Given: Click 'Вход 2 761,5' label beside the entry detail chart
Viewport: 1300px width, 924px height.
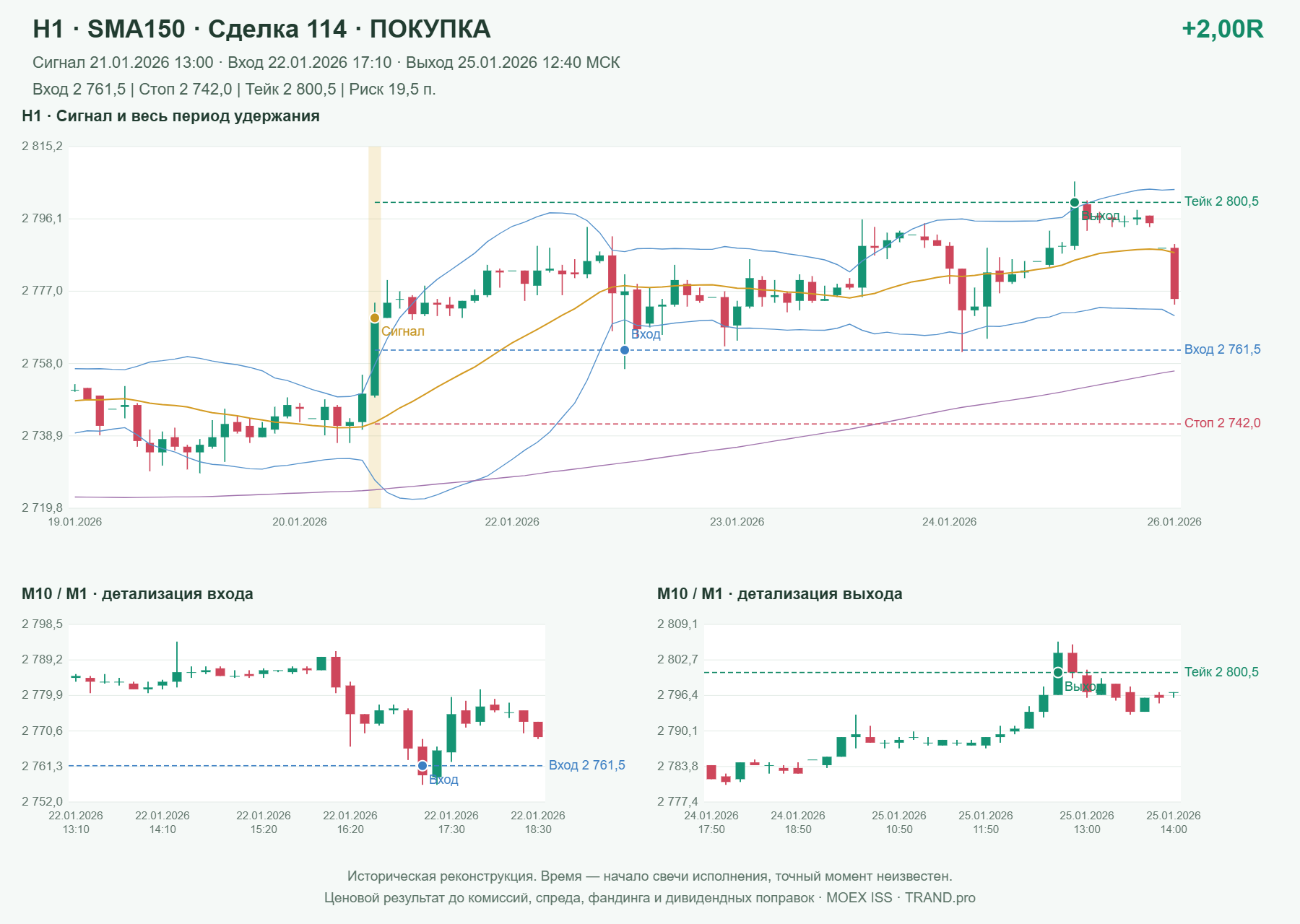Looking at the screenshot, I should coord(587,765).
